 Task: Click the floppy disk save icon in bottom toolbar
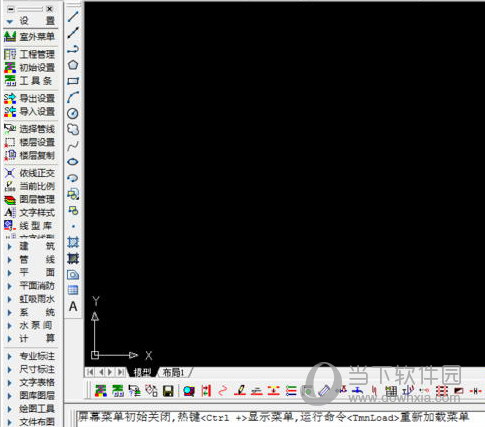(x=168, y=391)
